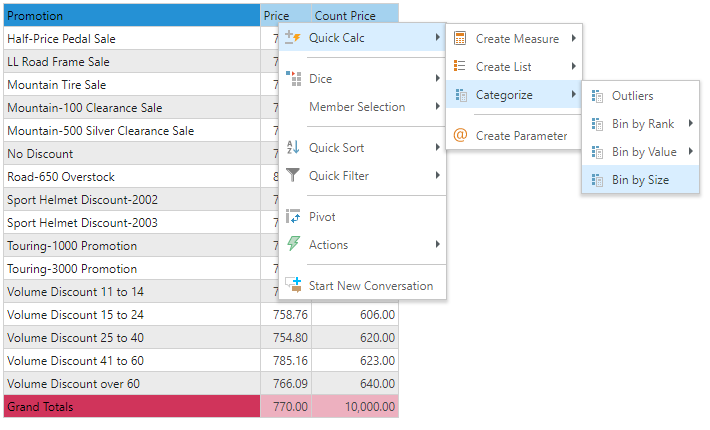Click the Create Measure calculator icon
The width and height of the screenshot is (710, 430).
(x=460, y=39)
